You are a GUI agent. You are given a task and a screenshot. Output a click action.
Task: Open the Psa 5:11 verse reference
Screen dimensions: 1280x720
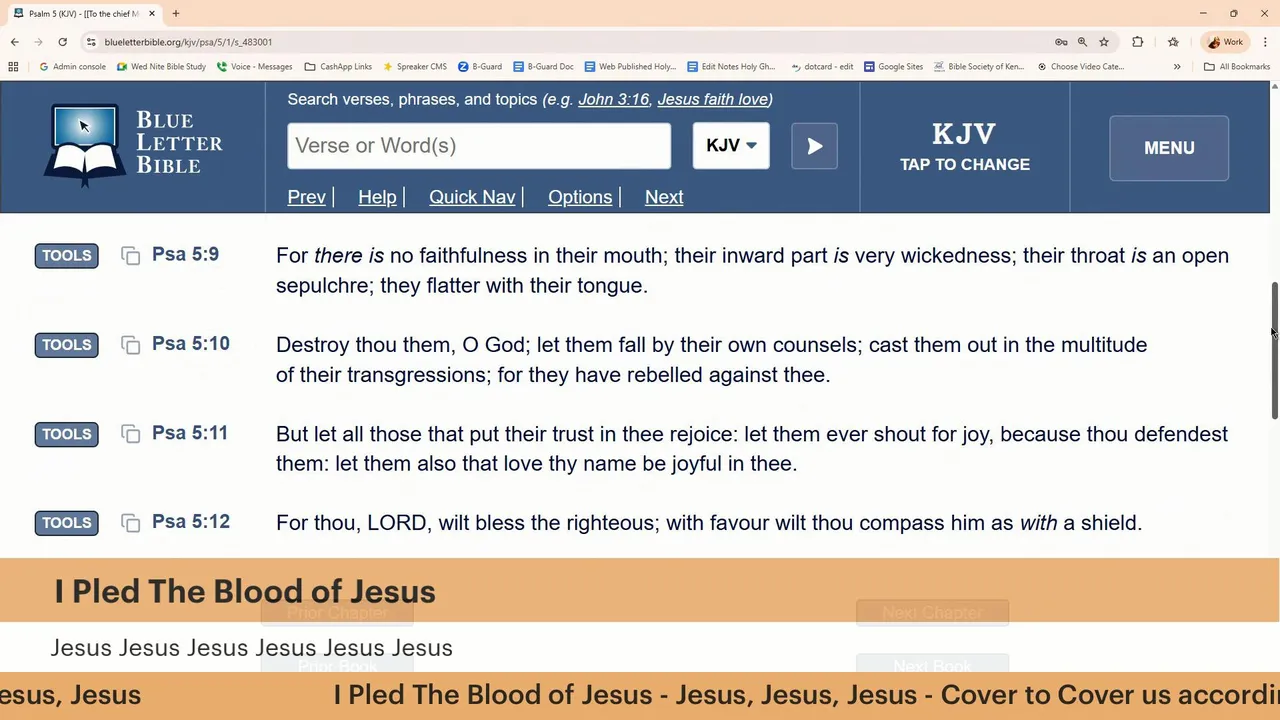(190, 432)
